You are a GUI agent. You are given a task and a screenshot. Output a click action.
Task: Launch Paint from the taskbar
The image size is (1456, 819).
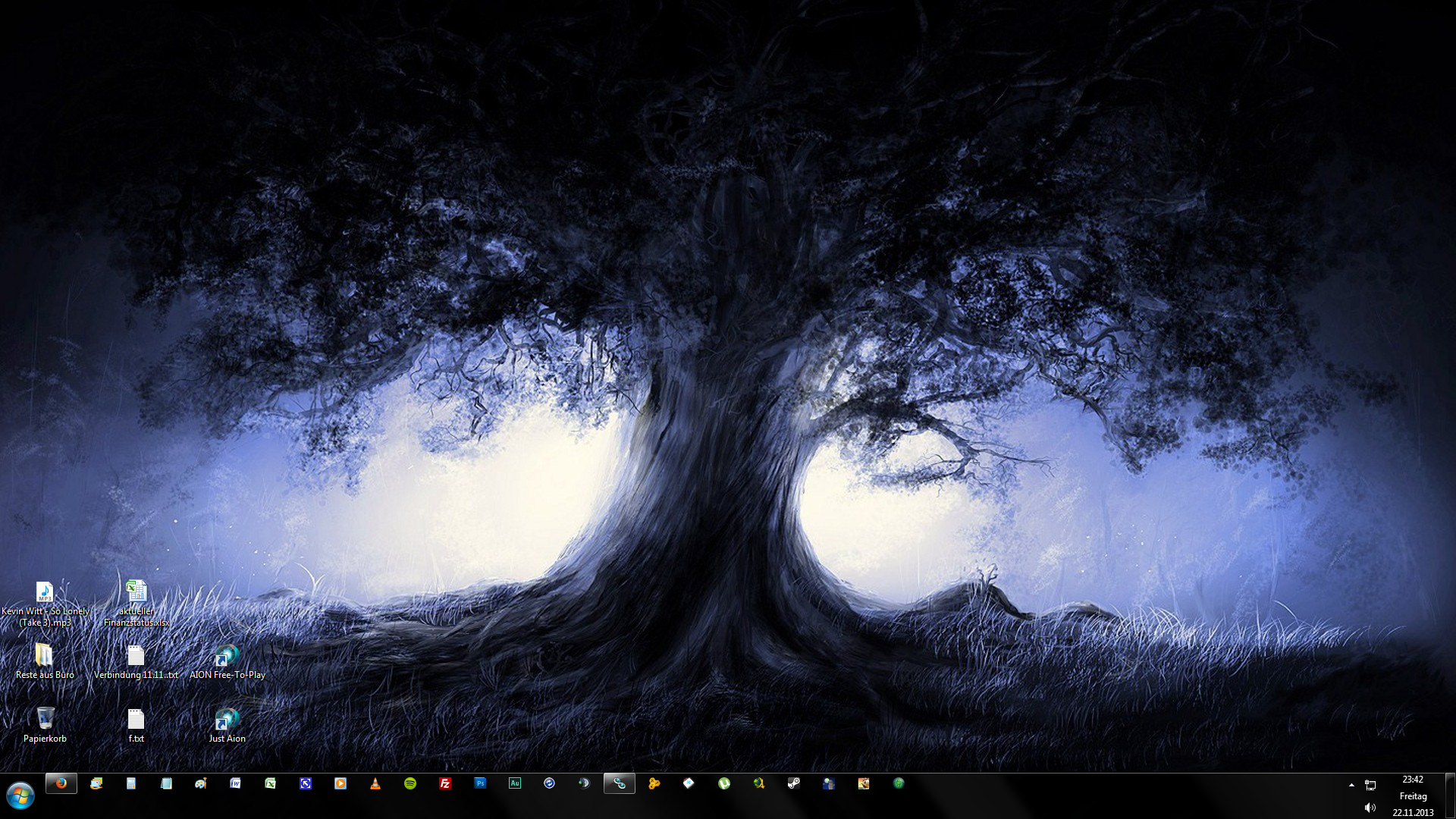pyautogui.click(x=201, y=783)
